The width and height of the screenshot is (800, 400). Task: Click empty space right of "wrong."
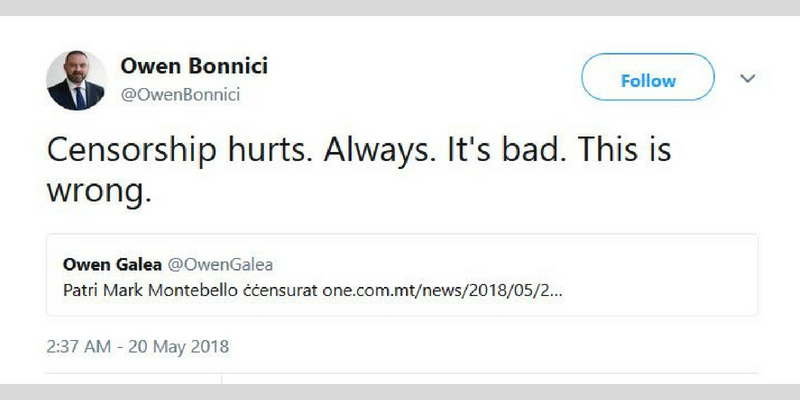click(450, 190)
